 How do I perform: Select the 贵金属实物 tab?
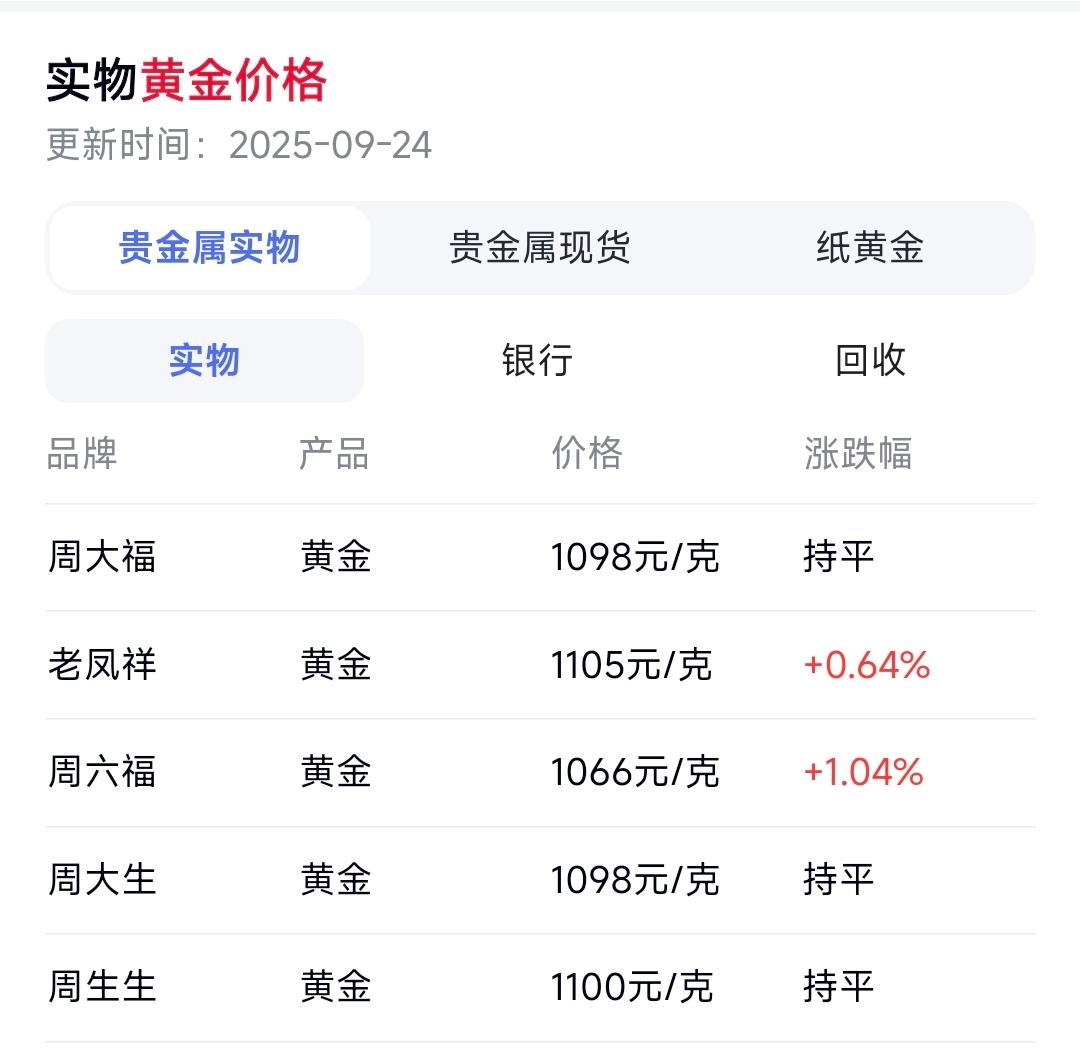tap(209, 248)
